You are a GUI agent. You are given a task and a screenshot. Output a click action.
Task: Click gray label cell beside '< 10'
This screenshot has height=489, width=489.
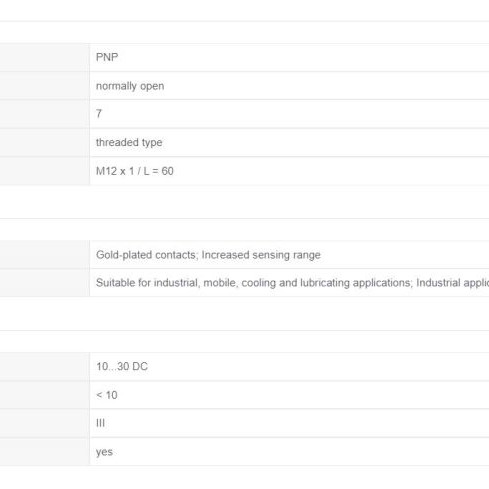(x=45, y=395)
